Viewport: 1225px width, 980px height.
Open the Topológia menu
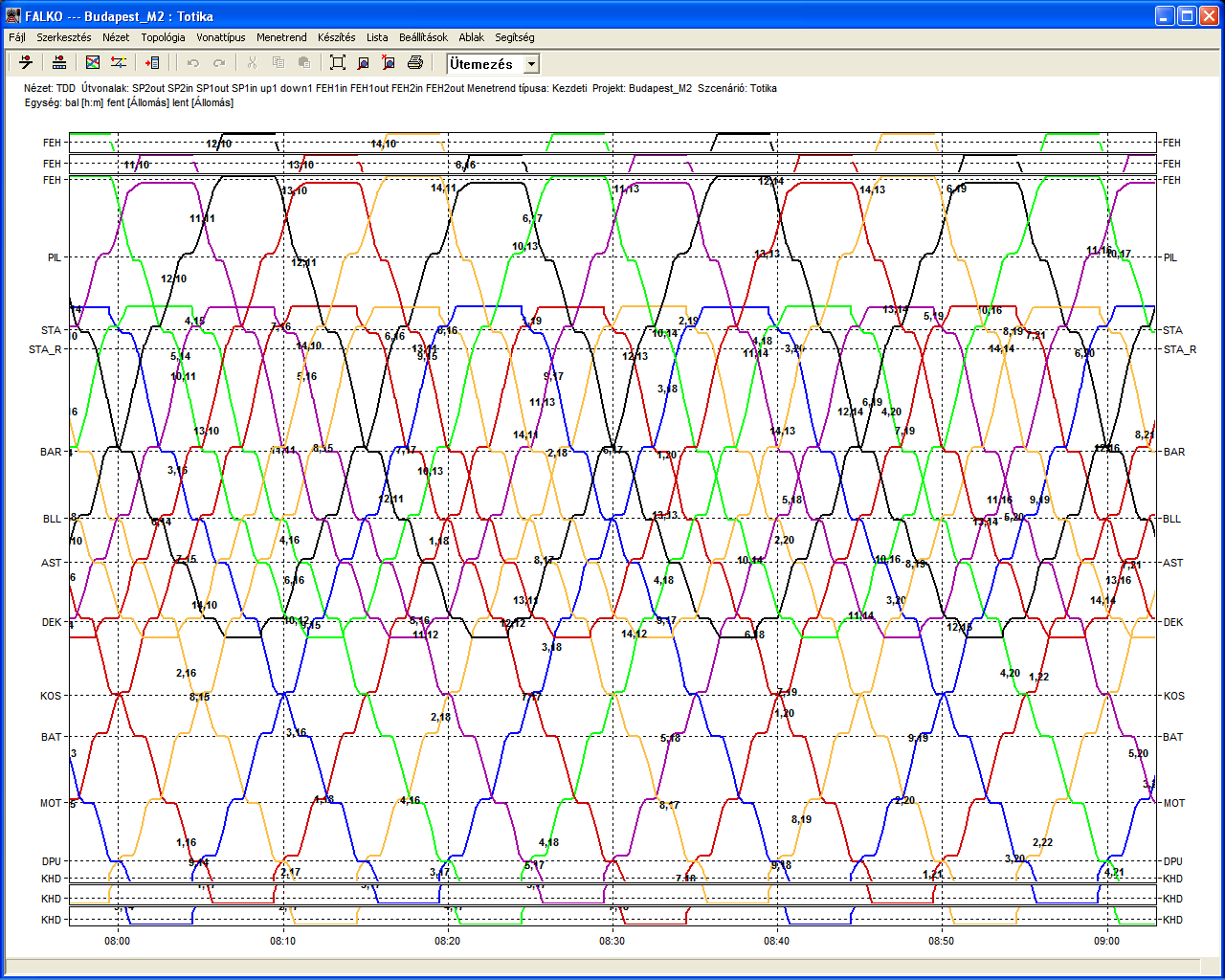click(x=164, y=37)
